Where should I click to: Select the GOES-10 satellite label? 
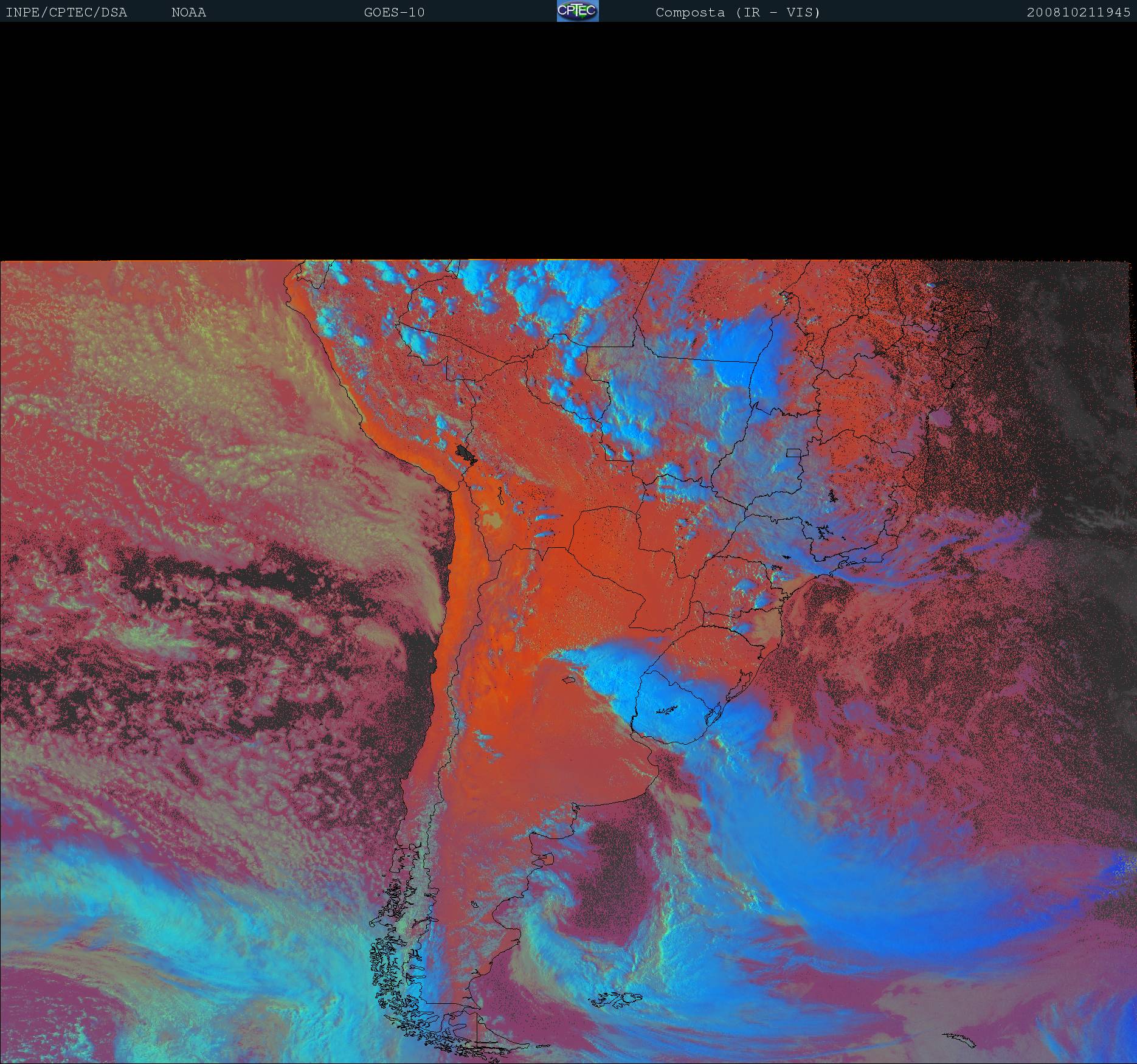pos(394,12)
